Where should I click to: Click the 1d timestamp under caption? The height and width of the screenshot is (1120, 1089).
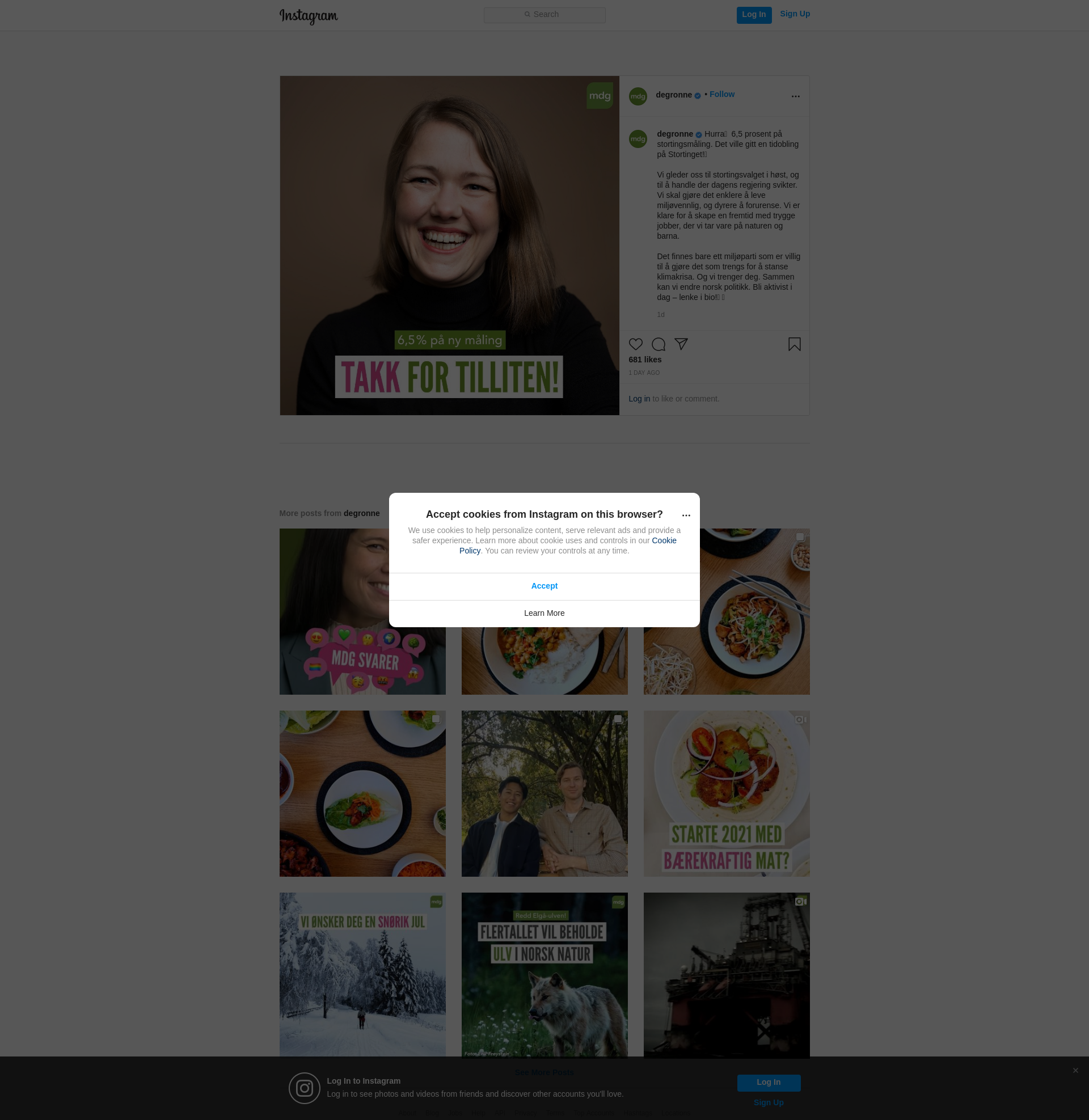coord(661,314)
